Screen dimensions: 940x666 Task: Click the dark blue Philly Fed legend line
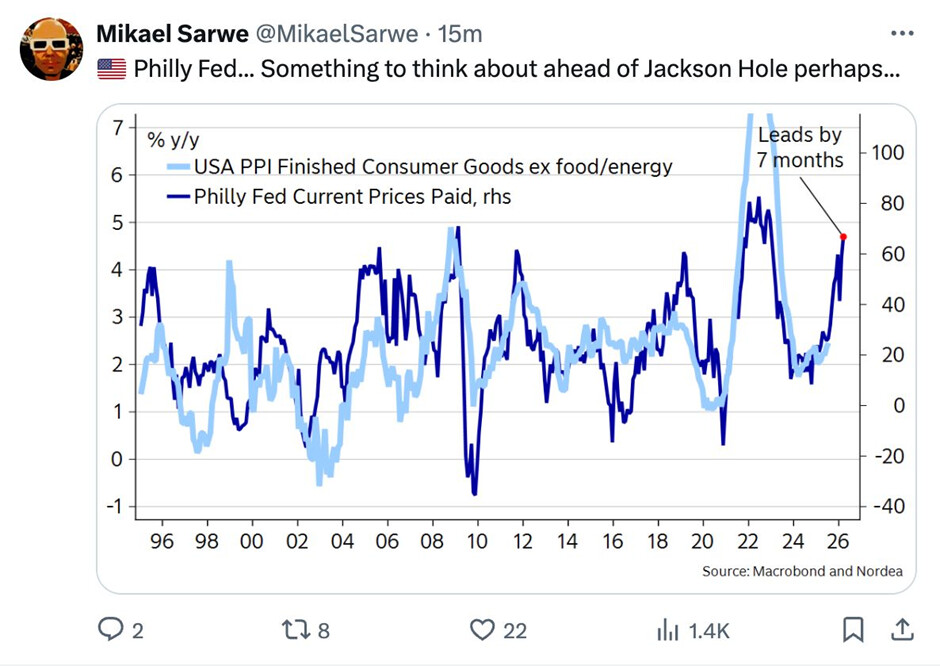[178, 196]
